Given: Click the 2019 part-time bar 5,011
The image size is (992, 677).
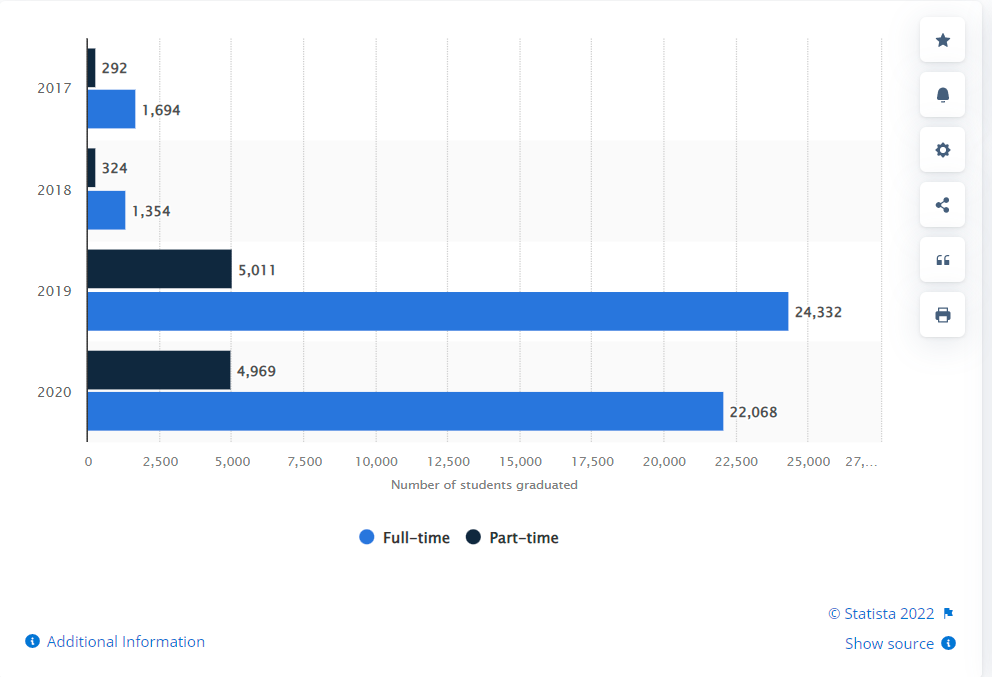Looking at the screenshot, I should 159,269.
